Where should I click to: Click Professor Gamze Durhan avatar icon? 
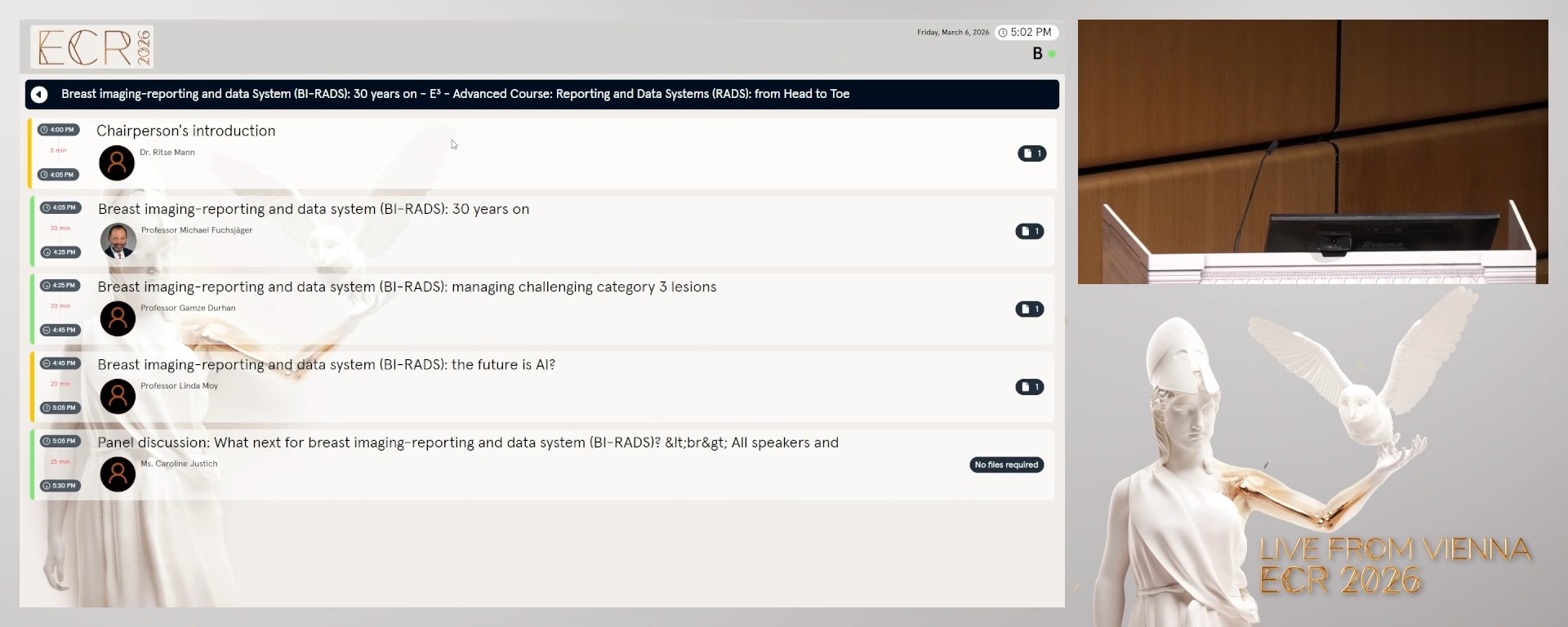coord(118,318)
